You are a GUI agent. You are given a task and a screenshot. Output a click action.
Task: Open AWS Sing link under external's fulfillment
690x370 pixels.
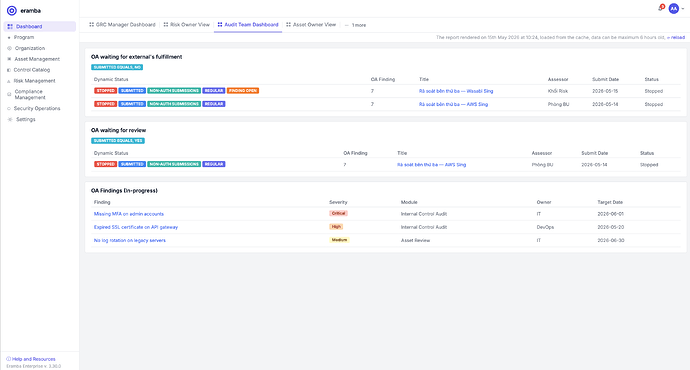coord(453,104)
